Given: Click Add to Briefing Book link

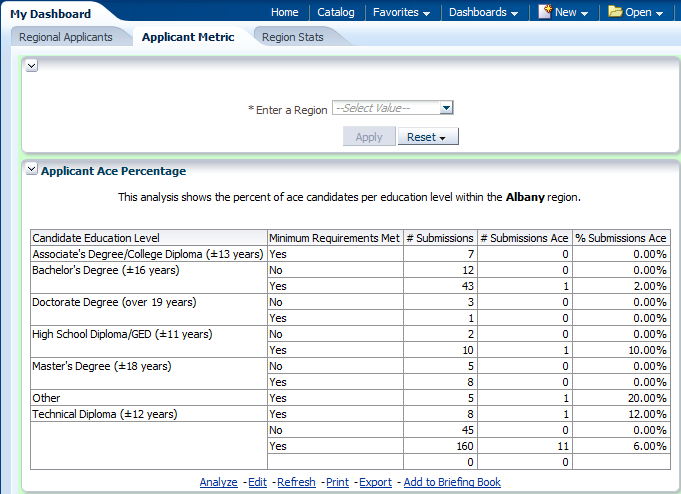Looking at the screenshot, I should [x=452, y=482].
